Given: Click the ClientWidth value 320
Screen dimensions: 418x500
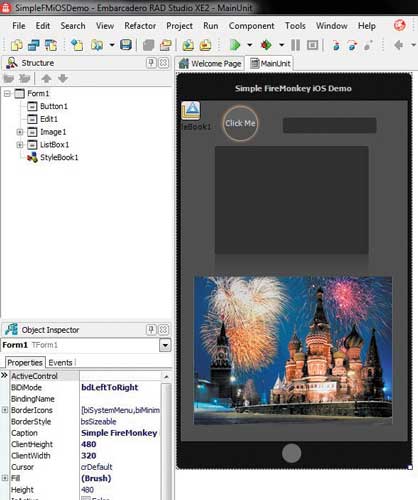Looking at the screenshot, I should click(89, 456).
